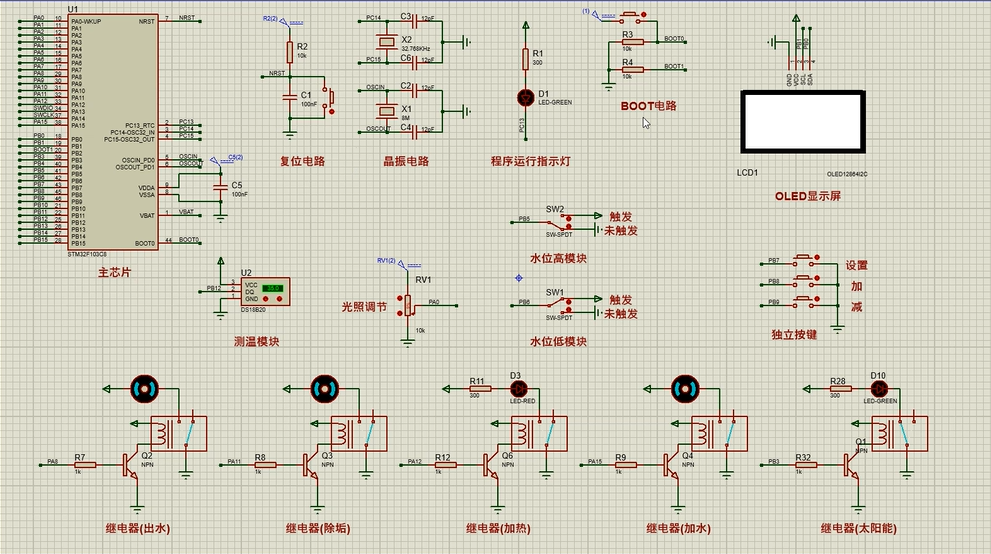Select resistor R32 1k
The image size is (991, 554).
point(805,465)
